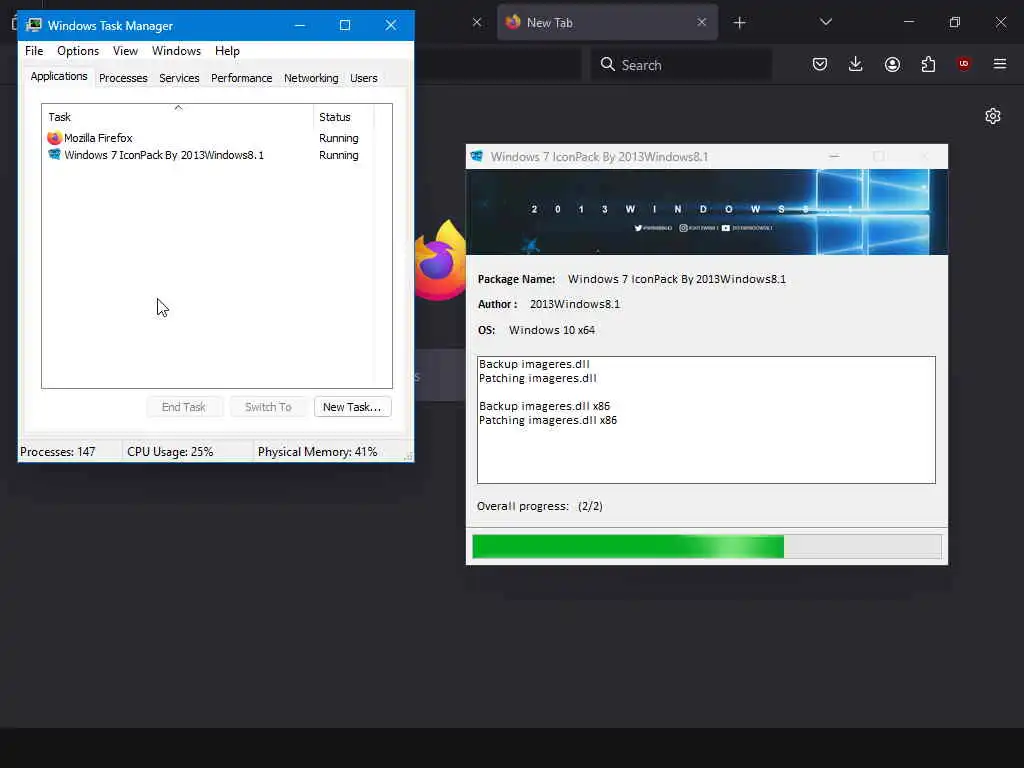Open the Firefox extensions puzzle icon
The image size is (1024, 768).
(928, 64)
